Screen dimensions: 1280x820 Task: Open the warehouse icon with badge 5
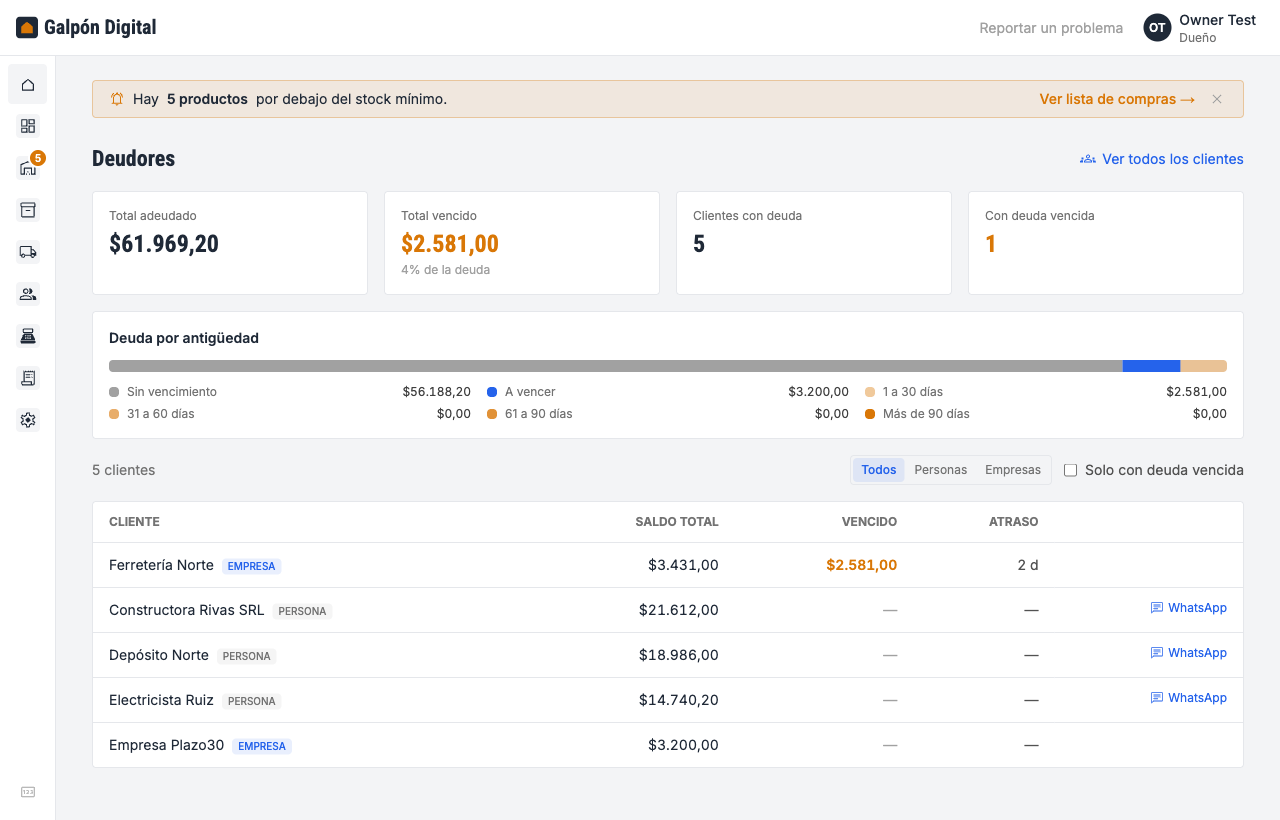coord(28,168)
